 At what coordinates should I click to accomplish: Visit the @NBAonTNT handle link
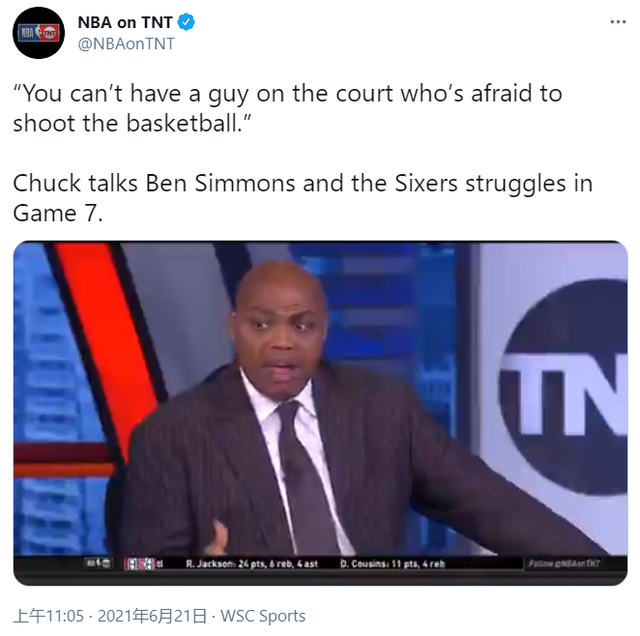click(x=126, y=44)
